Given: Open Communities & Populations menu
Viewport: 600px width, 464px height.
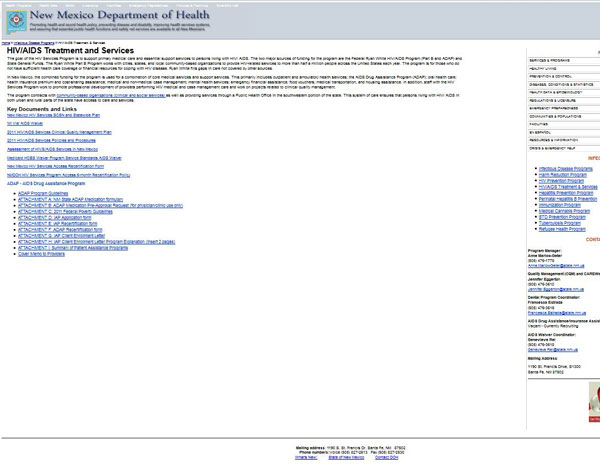Looking at the screenshot, I should coord(564,117).
